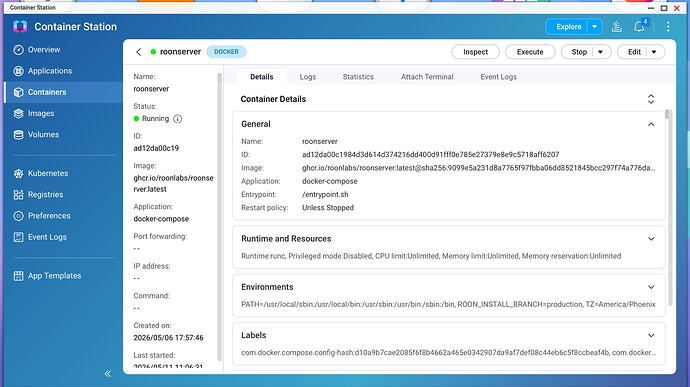690x387 pixels.
Task: Open Images layers icon in sidebar
Action: [18, 114]
